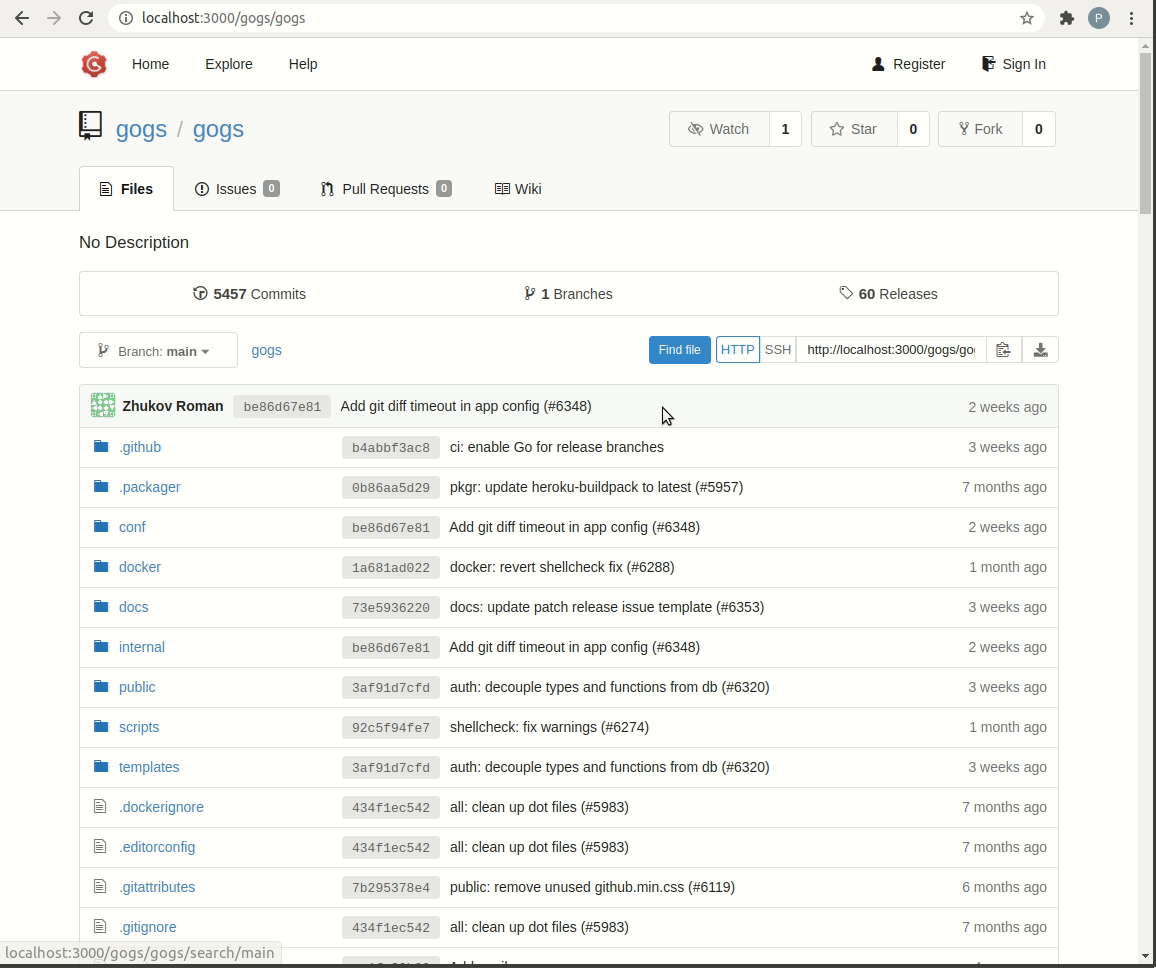1156x968 pixels.
Task: Click the clone URL input field
Action: [x=891, y=350]
